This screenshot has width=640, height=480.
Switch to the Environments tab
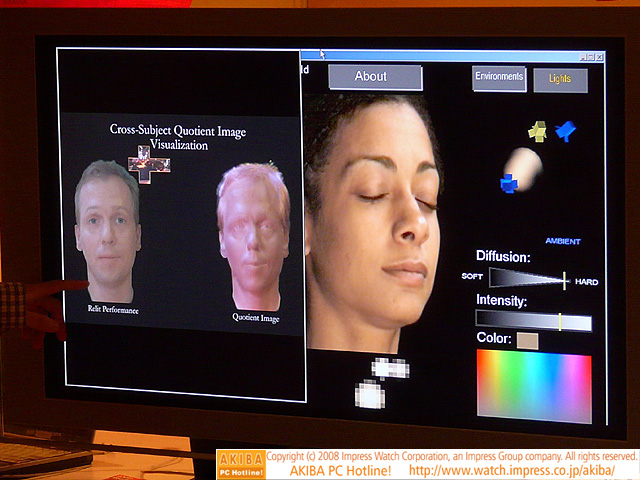point(499,78)
